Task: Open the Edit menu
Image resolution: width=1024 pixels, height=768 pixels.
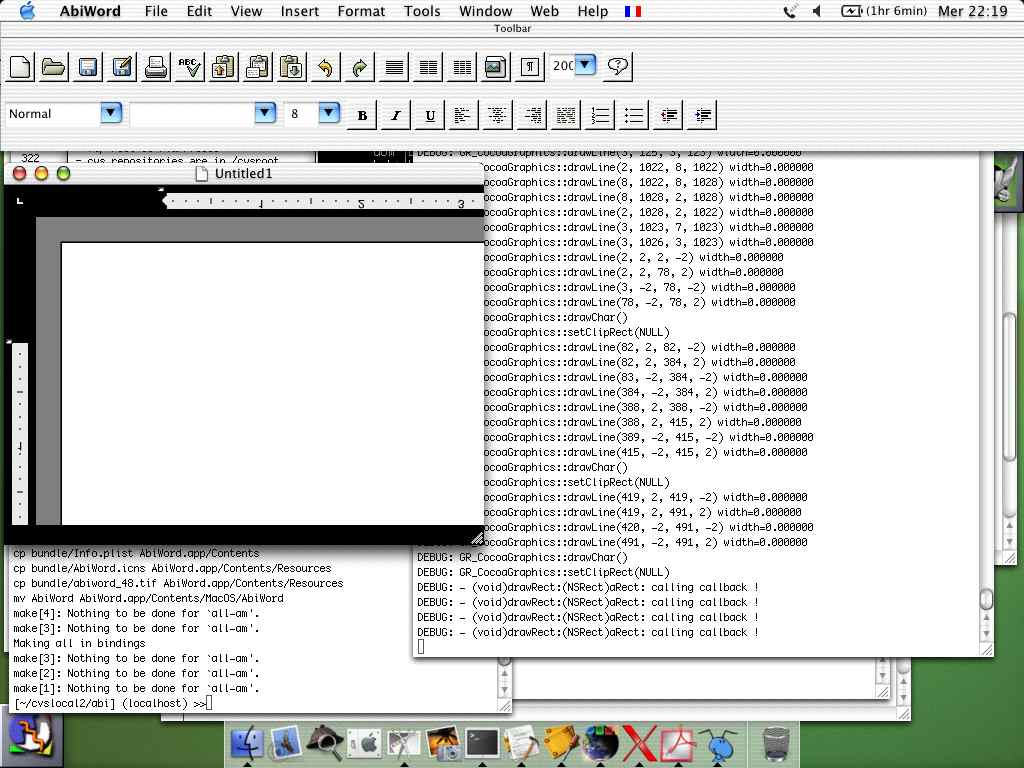Action: (x=199, y=11)
